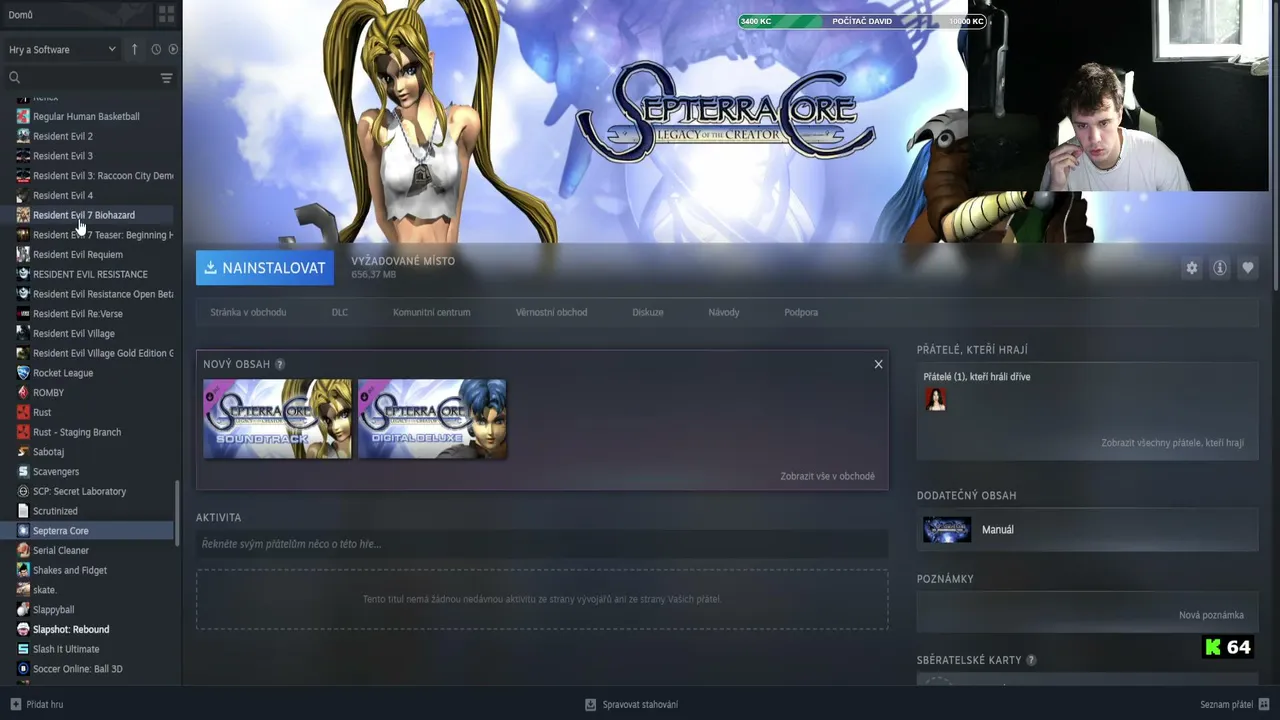The image size is (1280, 720).
Task: Select RESIDENT EVIL RESISTANCE in list
Action: (90, 274)
